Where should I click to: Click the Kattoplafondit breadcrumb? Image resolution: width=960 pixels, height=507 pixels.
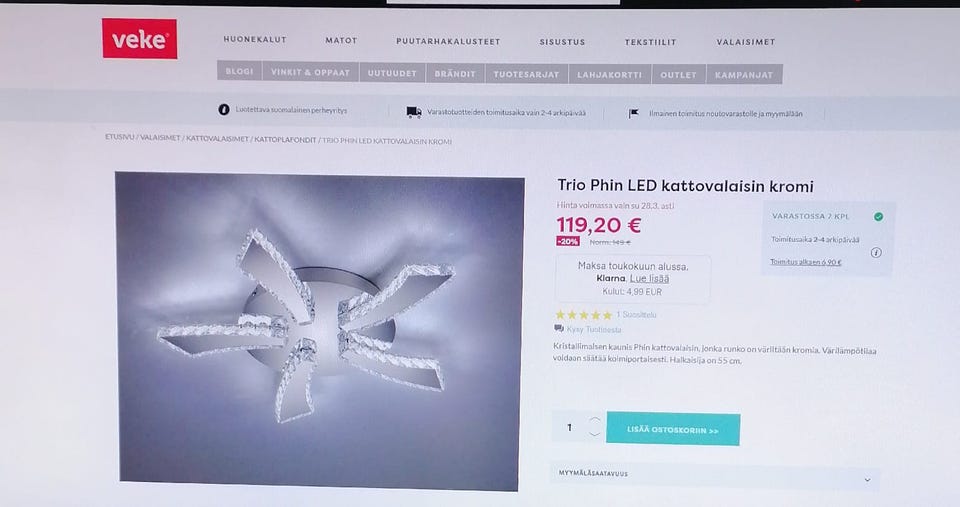click(x=285, y=140)
